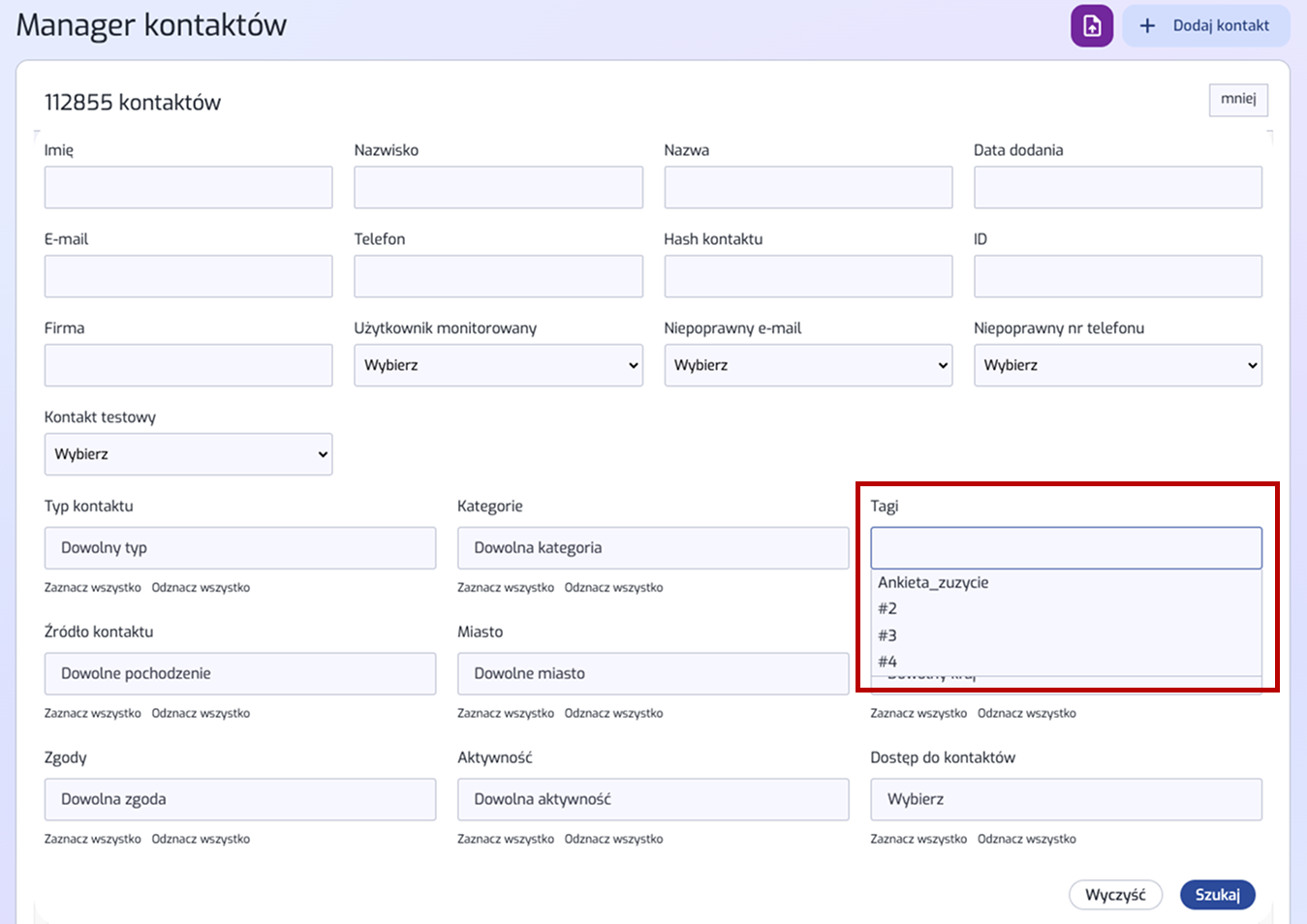Click the Data dodania input field
Screen dimensions: 1307x924
click(1117, 187)
